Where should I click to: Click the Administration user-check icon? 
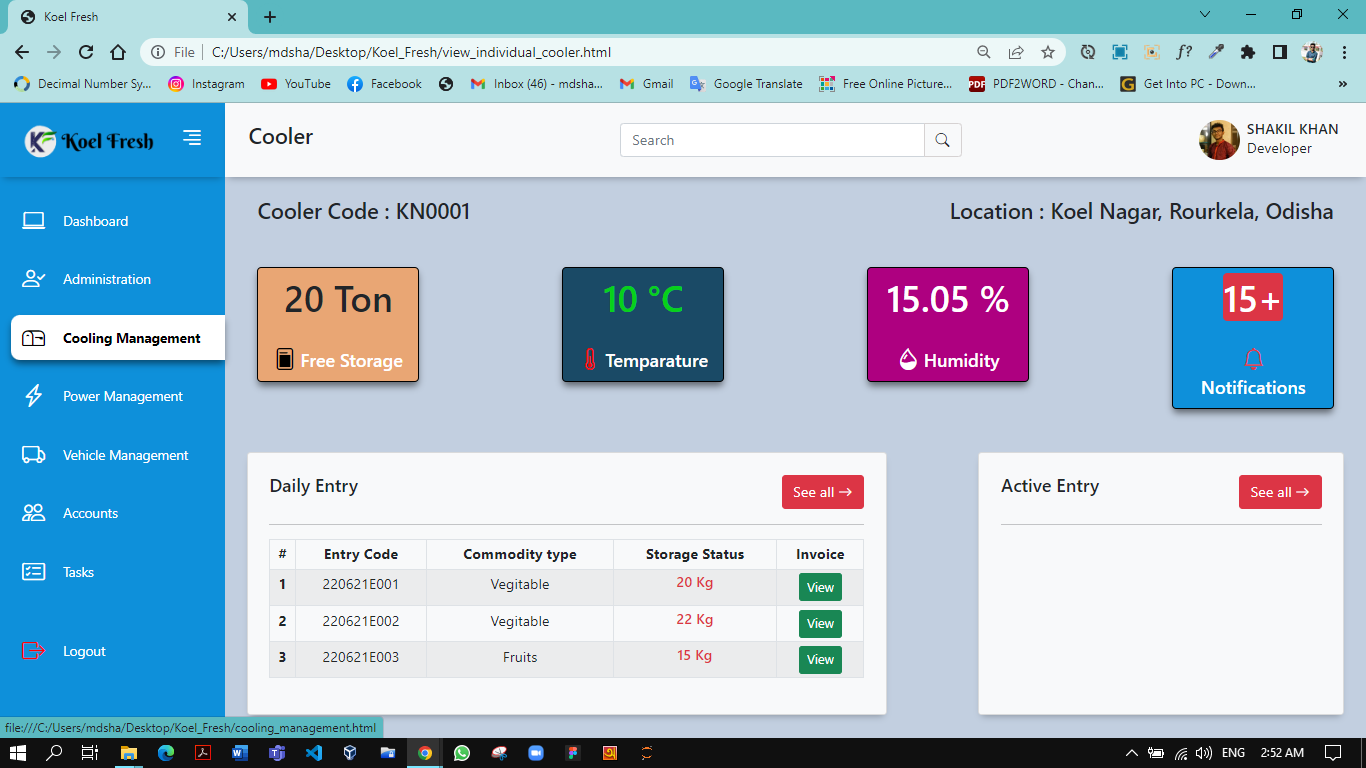pos(34,279)
